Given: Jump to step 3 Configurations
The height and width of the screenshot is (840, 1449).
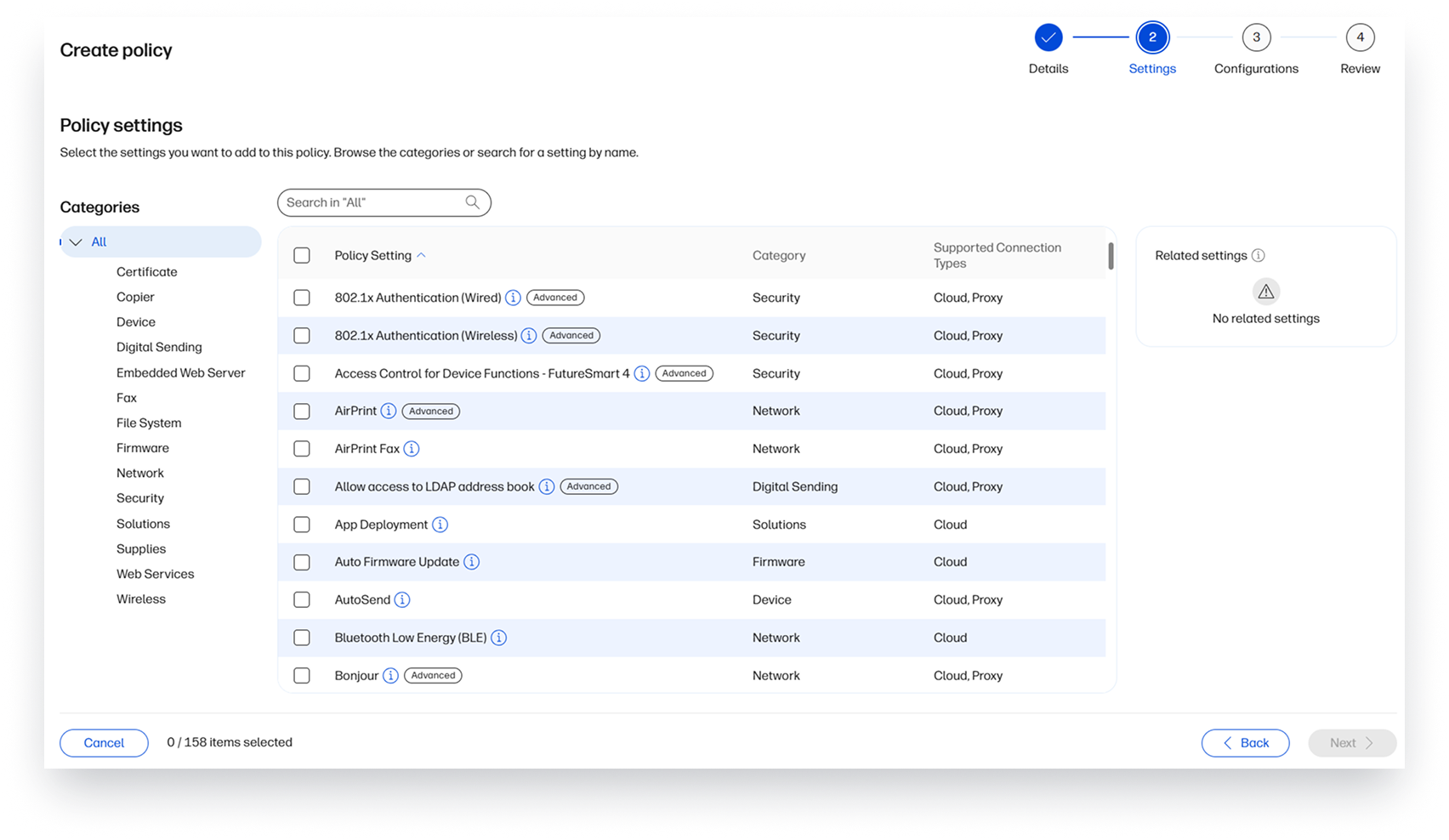Looking at the screenshot, I should [x=1256, y=37].
